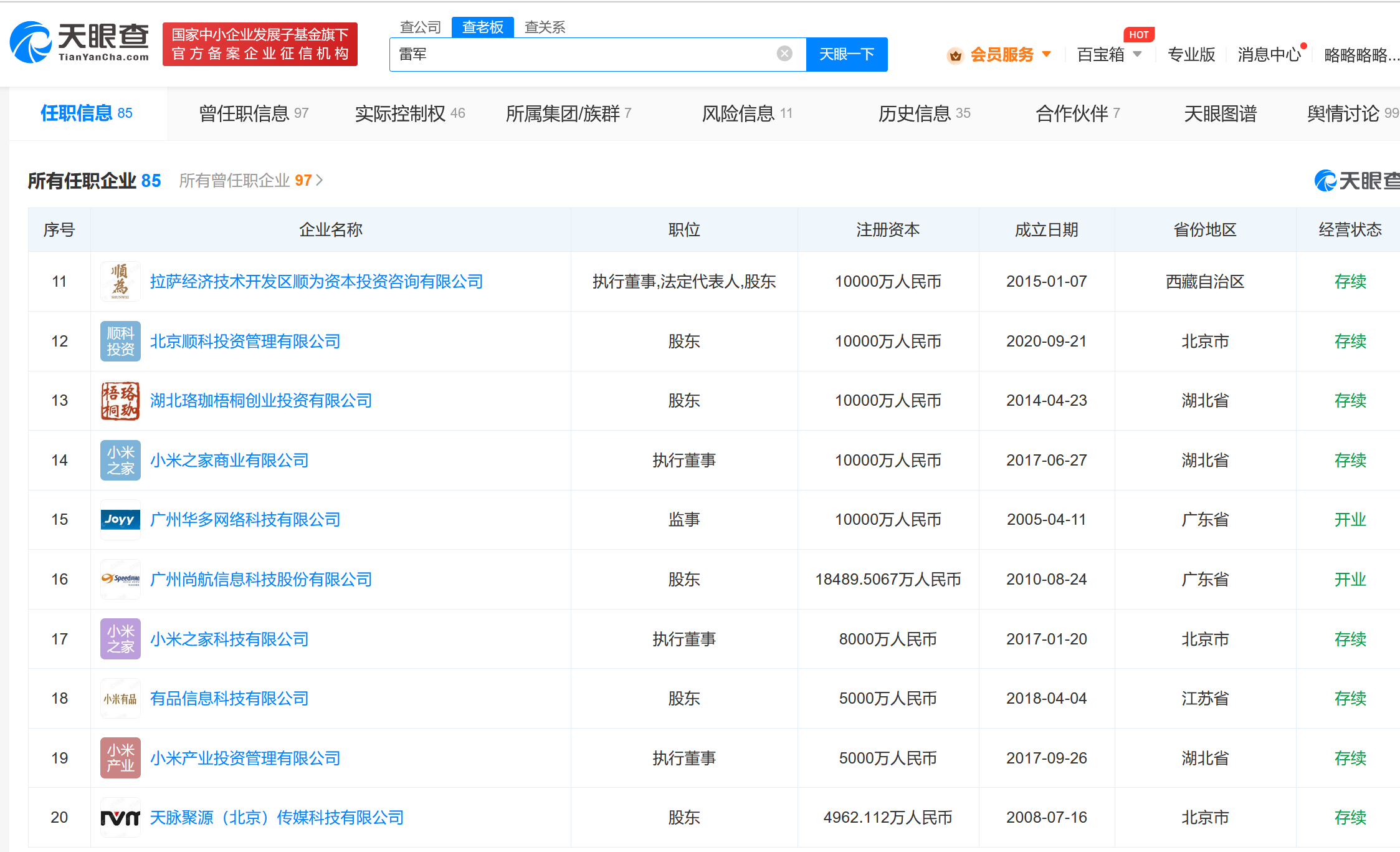This screenshot has width=1400, height=852.
Task: Click the Shunwei Capital company logo
Action: [x=120, y=282]
